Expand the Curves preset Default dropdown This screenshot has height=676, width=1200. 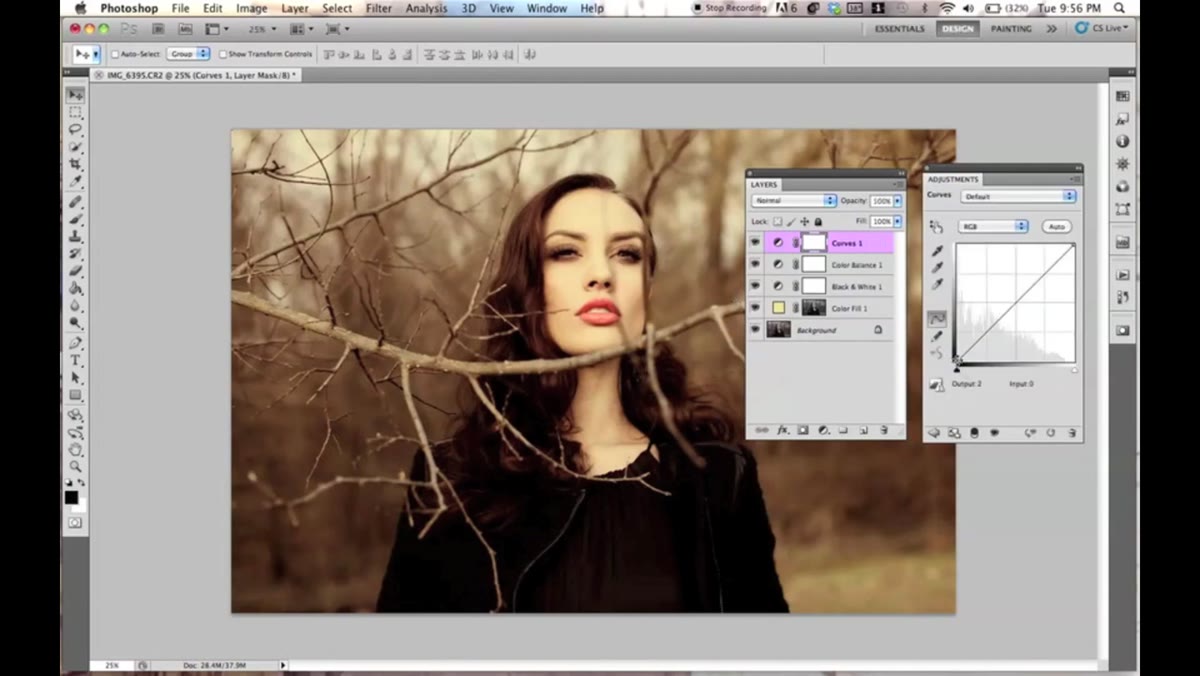1019,197
